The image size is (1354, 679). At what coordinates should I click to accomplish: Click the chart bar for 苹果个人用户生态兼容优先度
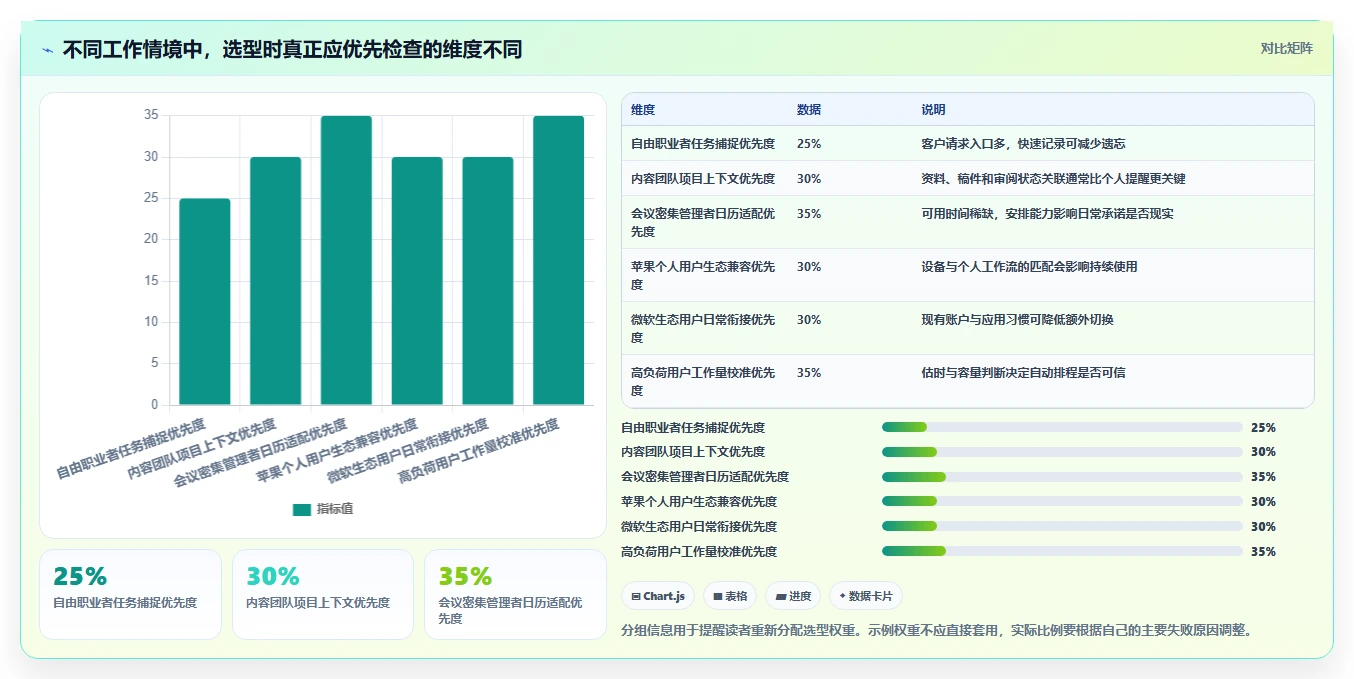417,281
